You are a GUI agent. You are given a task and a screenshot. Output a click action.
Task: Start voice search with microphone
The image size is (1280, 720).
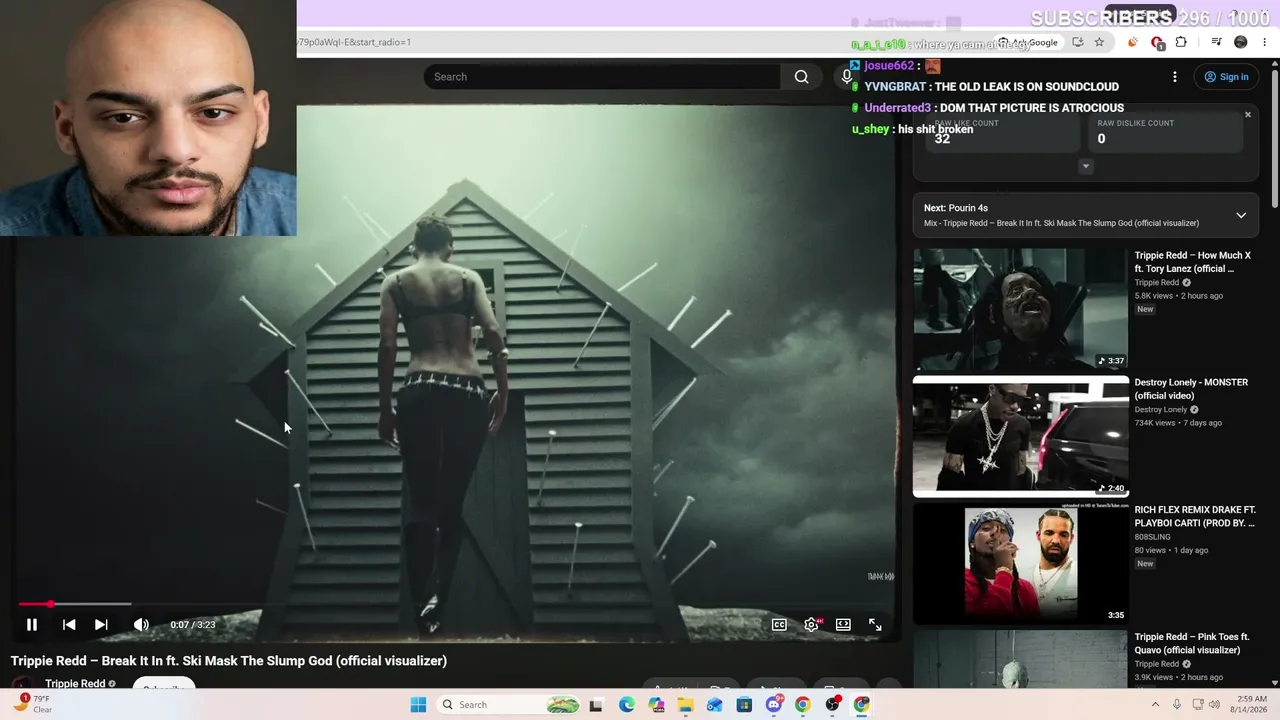847,77
